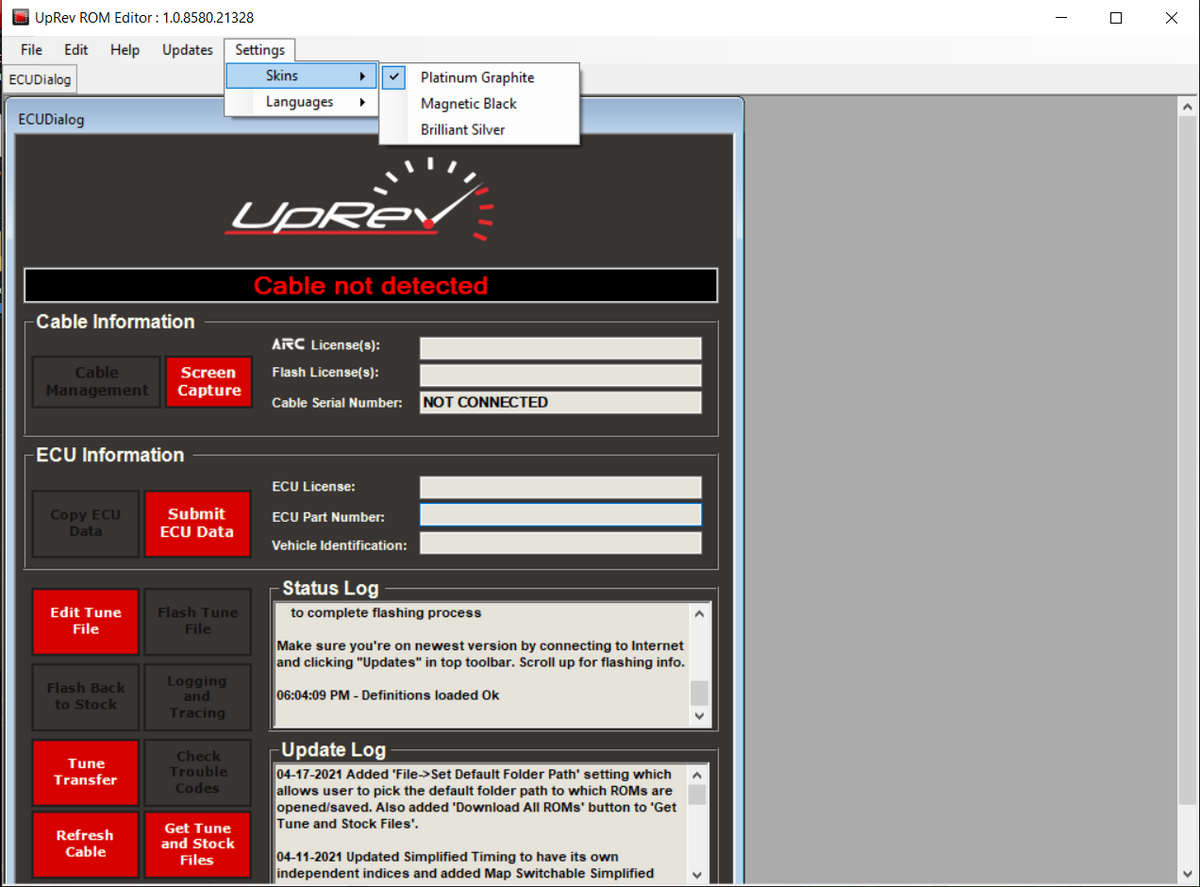Expand the Skins submenu

[x=300, y=75]
